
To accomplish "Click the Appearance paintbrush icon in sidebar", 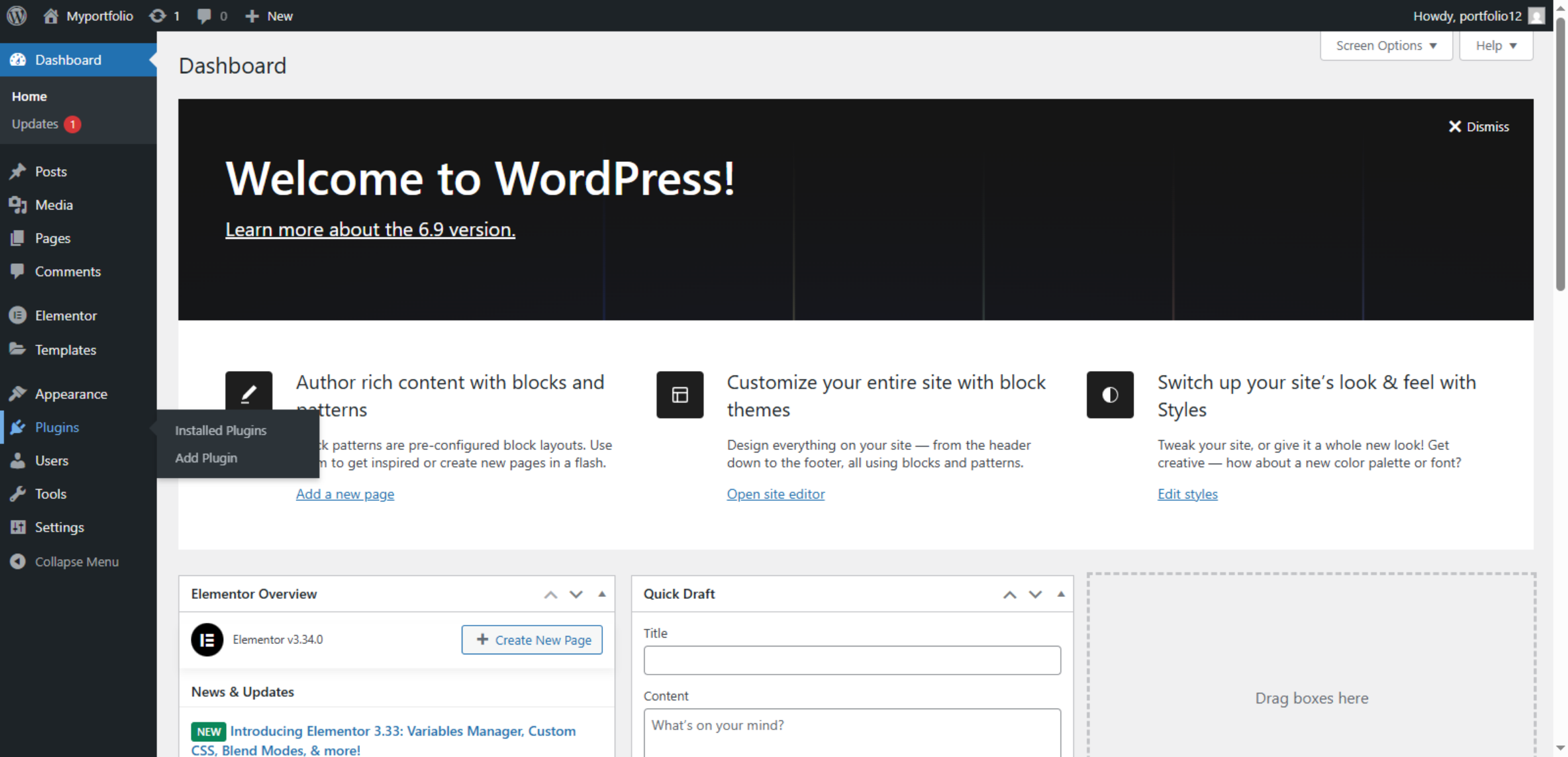I will [x=18, y=394].
